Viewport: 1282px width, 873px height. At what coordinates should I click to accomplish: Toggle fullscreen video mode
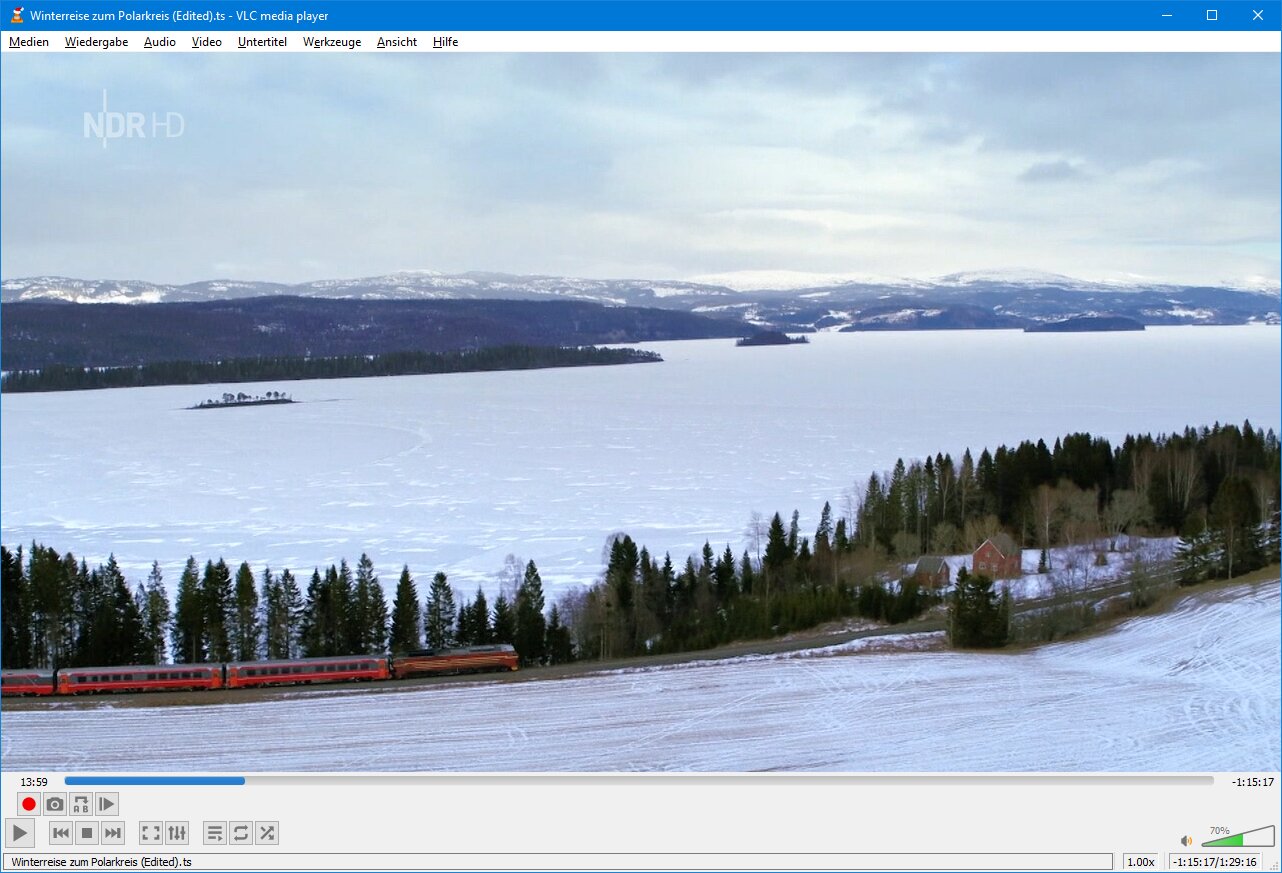point(151,833)
